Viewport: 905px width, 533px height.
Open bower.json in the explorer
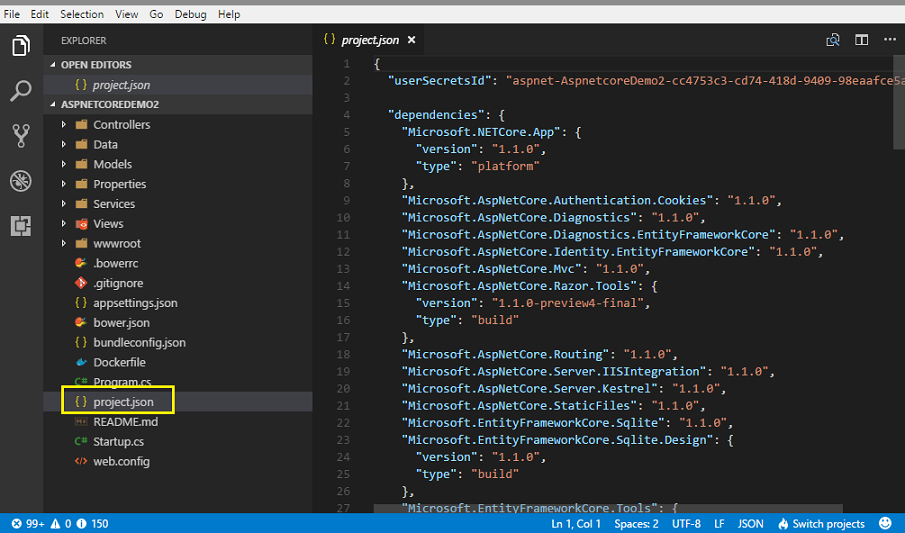tap(121, 323)
